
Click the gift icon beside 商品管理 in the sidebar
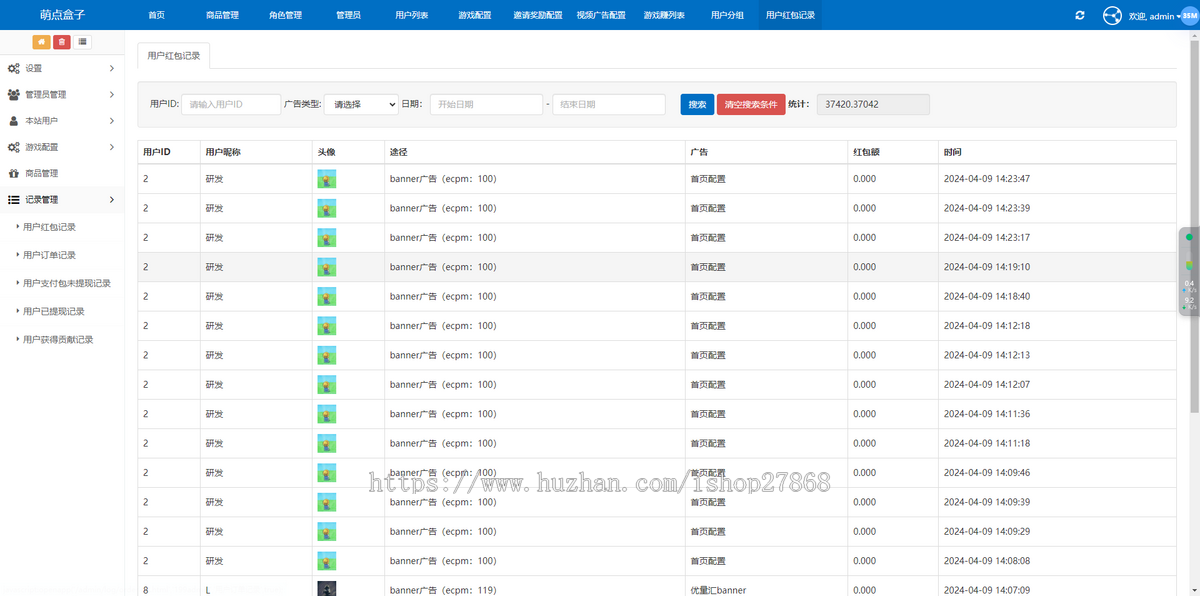[14, 174]
